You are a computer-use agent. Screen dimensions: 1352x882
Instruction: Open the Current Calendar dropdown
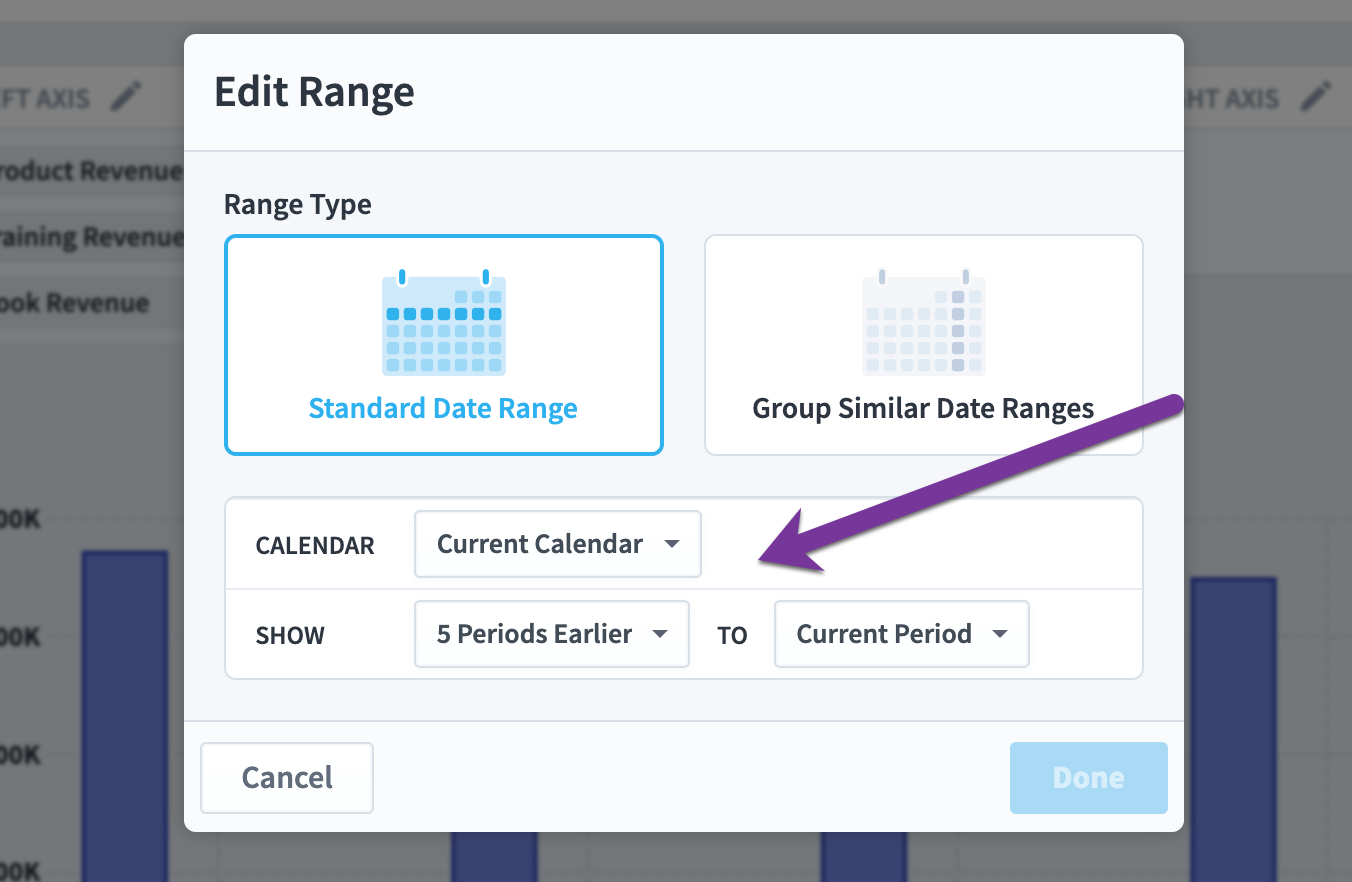pyautogui.click(x=558, y=544)
